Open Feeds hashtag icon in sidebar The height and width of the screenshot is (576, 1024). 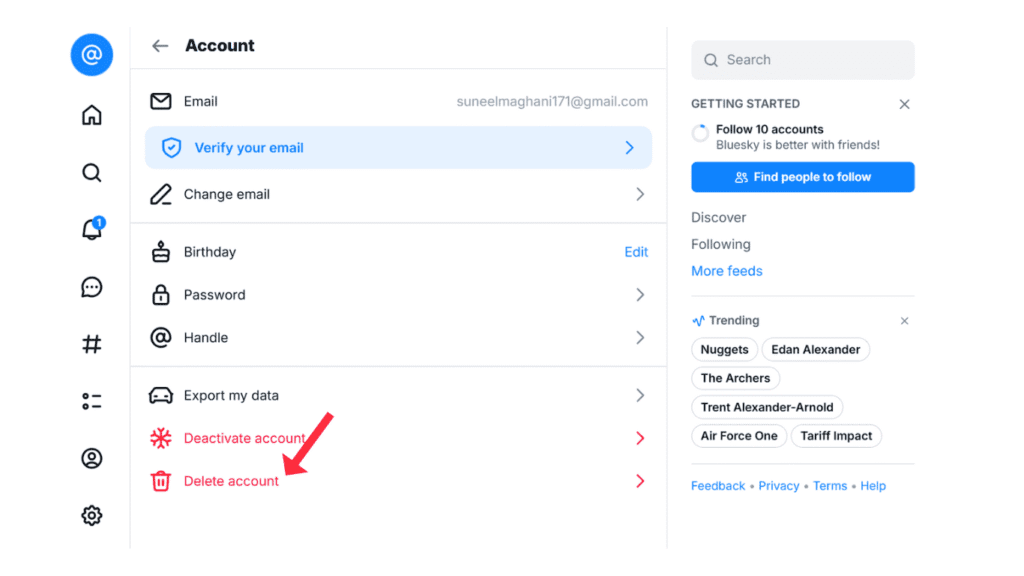92,345
